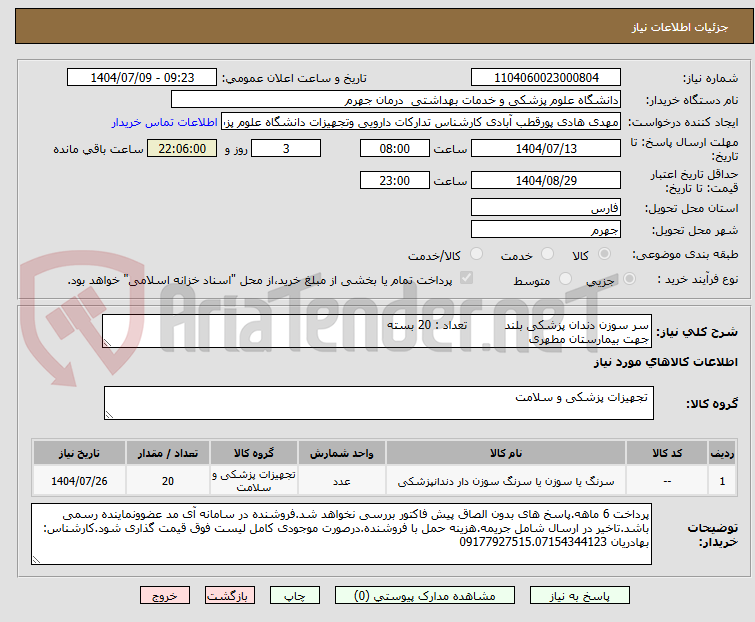
Task: Select the کالا/خدمت radio button
Action: pyautogui.click(x=476, y=254)
